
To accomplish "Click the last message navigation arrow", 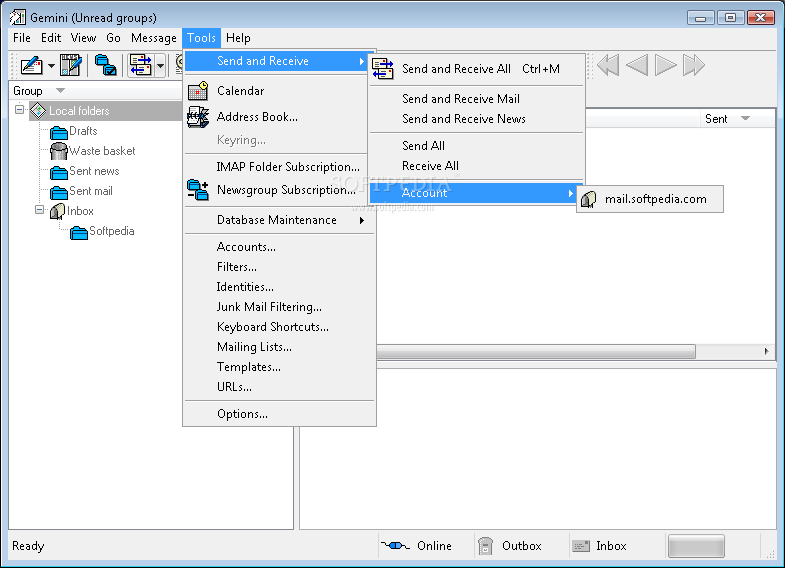I will [694, 65].
